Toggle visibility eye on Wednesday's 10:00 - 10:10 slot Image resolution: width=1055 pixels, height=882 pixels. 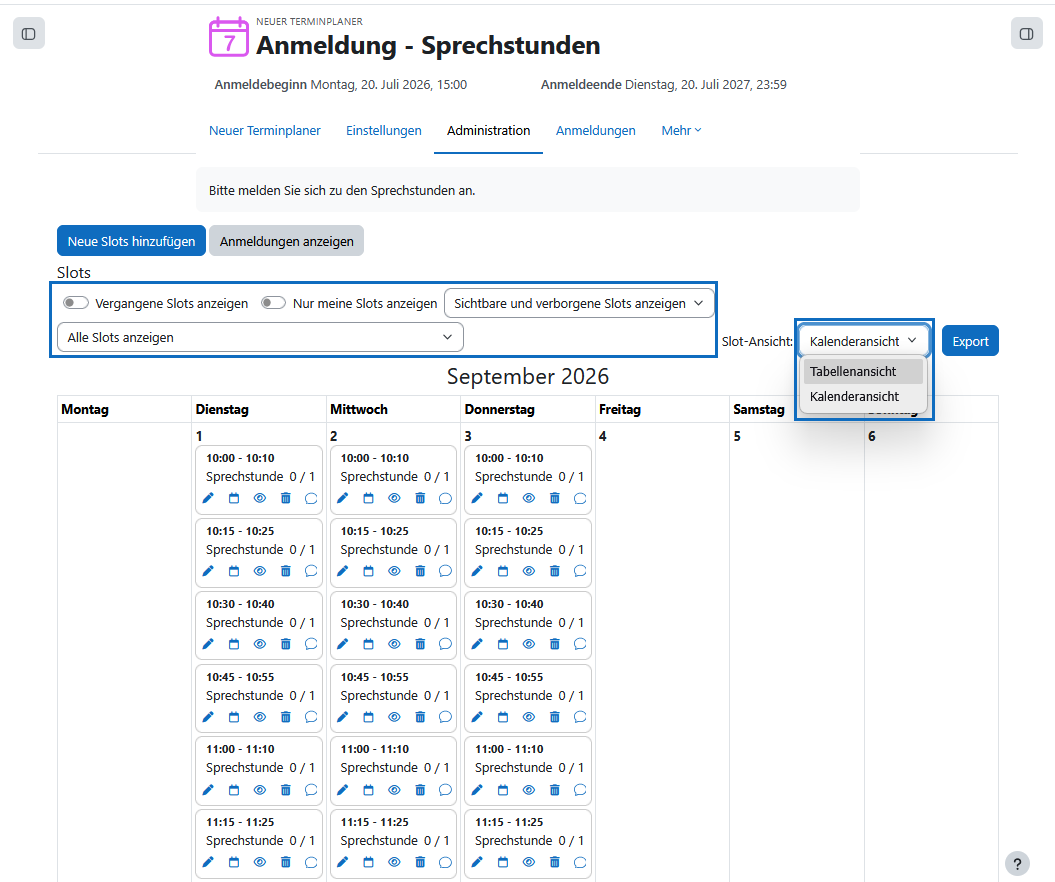pyautogui.click(x=394, y=498)
